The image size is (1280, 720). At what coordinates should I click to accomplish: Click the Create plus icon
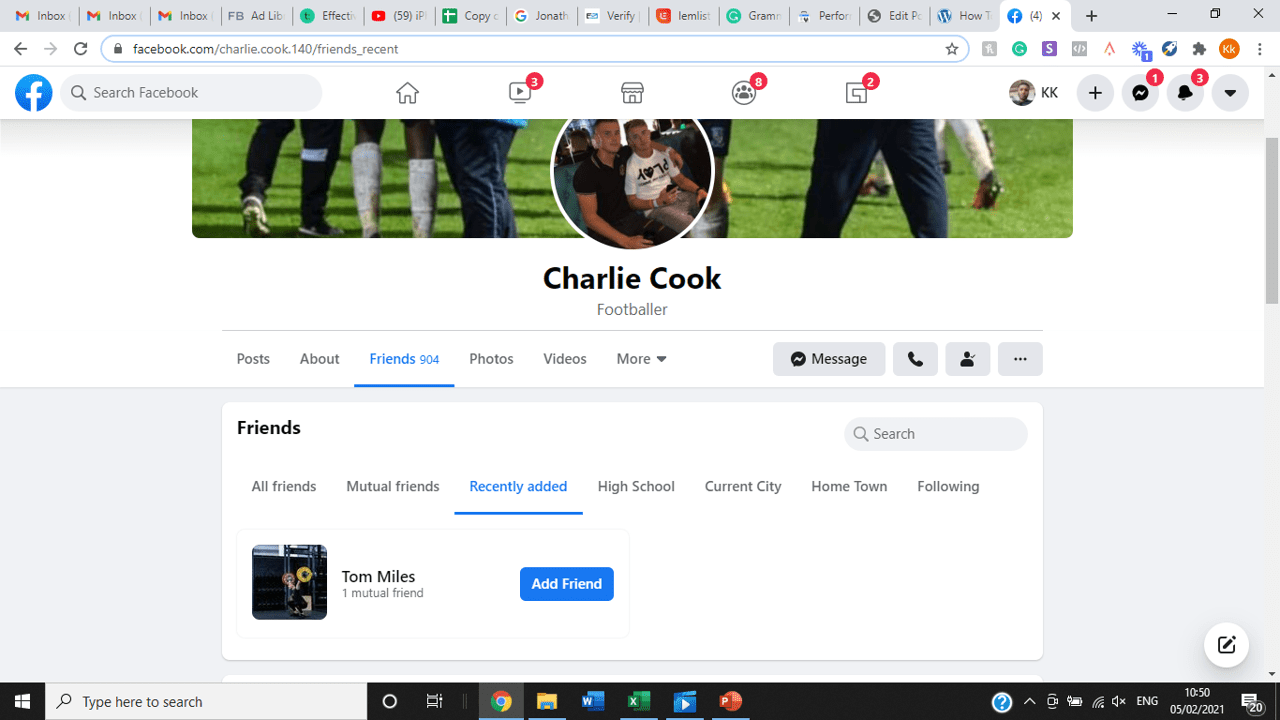[1095, 92]
